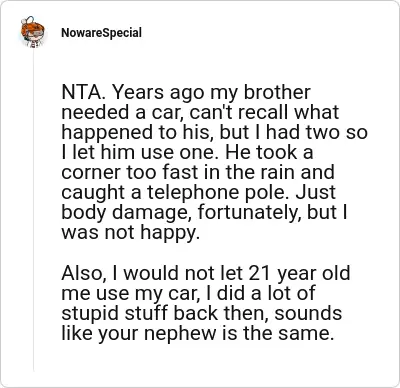The height and width of the screenshot is (388, 400).
Task: Open NowareSpecial's Snoo avatar
Action: pyautogui.click(x=33, y=32)
